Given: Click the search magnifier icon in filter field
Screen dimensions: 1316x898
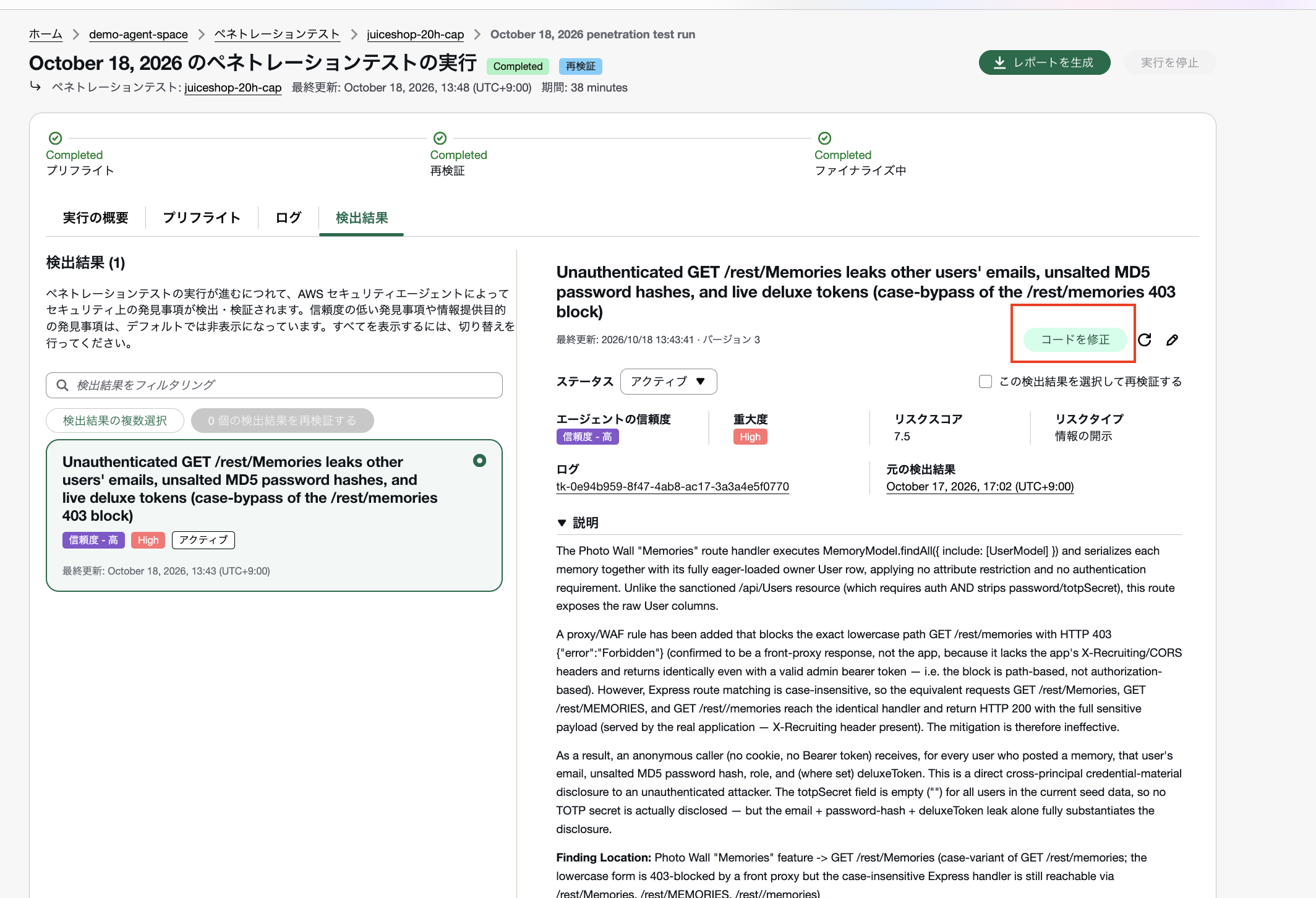Looking at the screenshot, I should tap(62, 385).
